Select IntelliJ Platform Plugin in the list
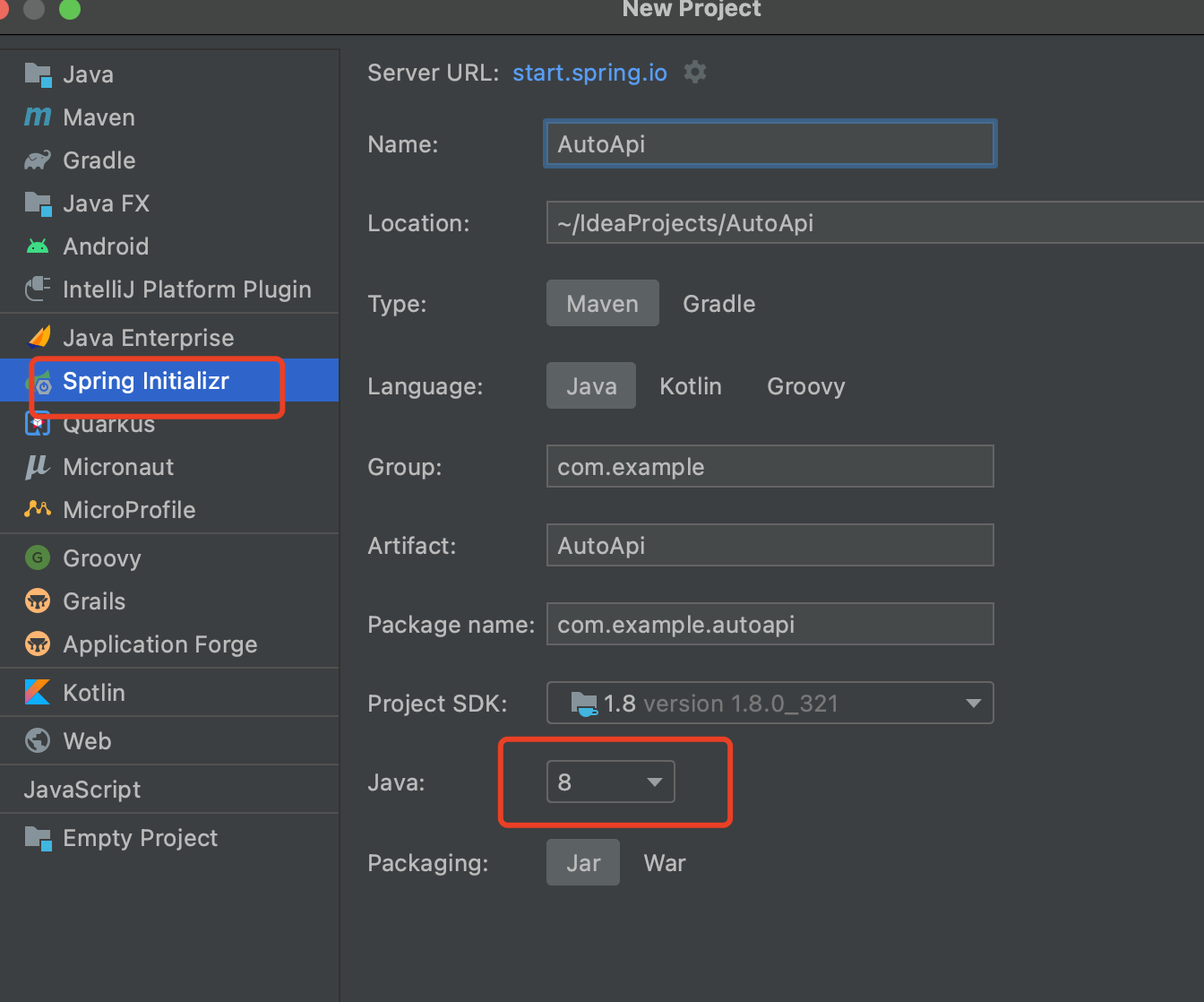The width and height of the screenshot is (1204, 1002). [x=169, y=289]
